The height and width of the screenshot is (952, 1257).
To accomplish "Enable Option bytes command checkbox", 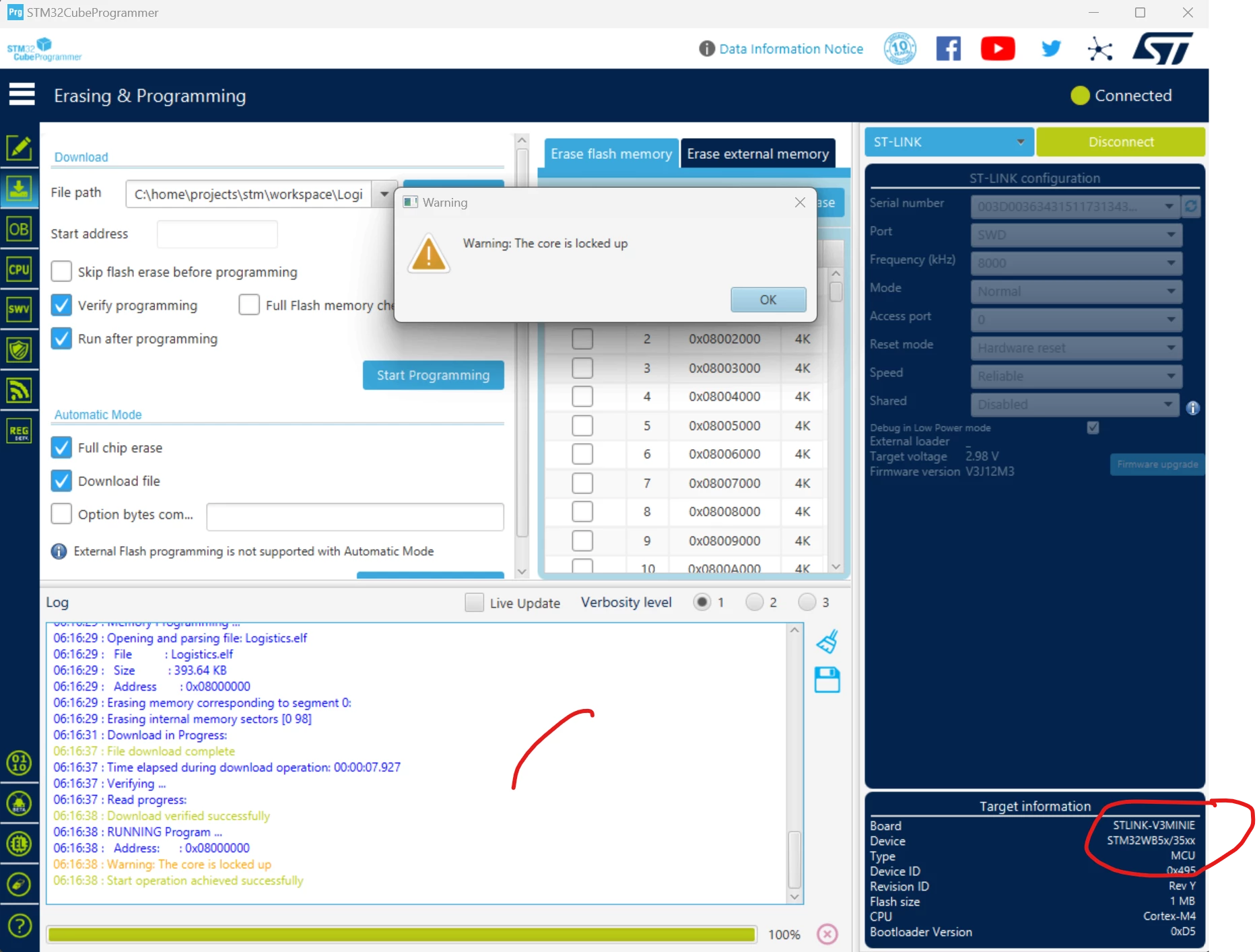I will (x=61, y=514).
